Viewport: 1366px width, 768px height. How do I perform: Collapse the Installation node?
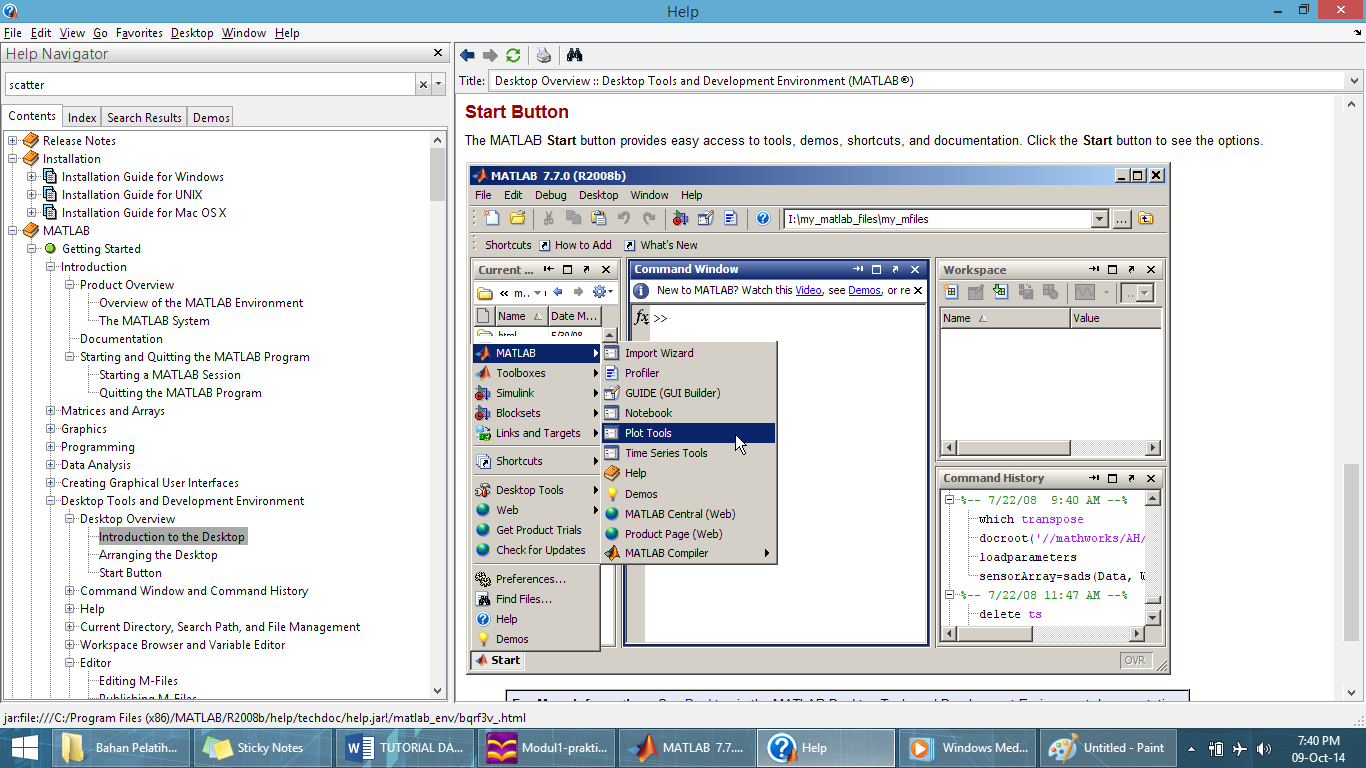tap(13, 159)
